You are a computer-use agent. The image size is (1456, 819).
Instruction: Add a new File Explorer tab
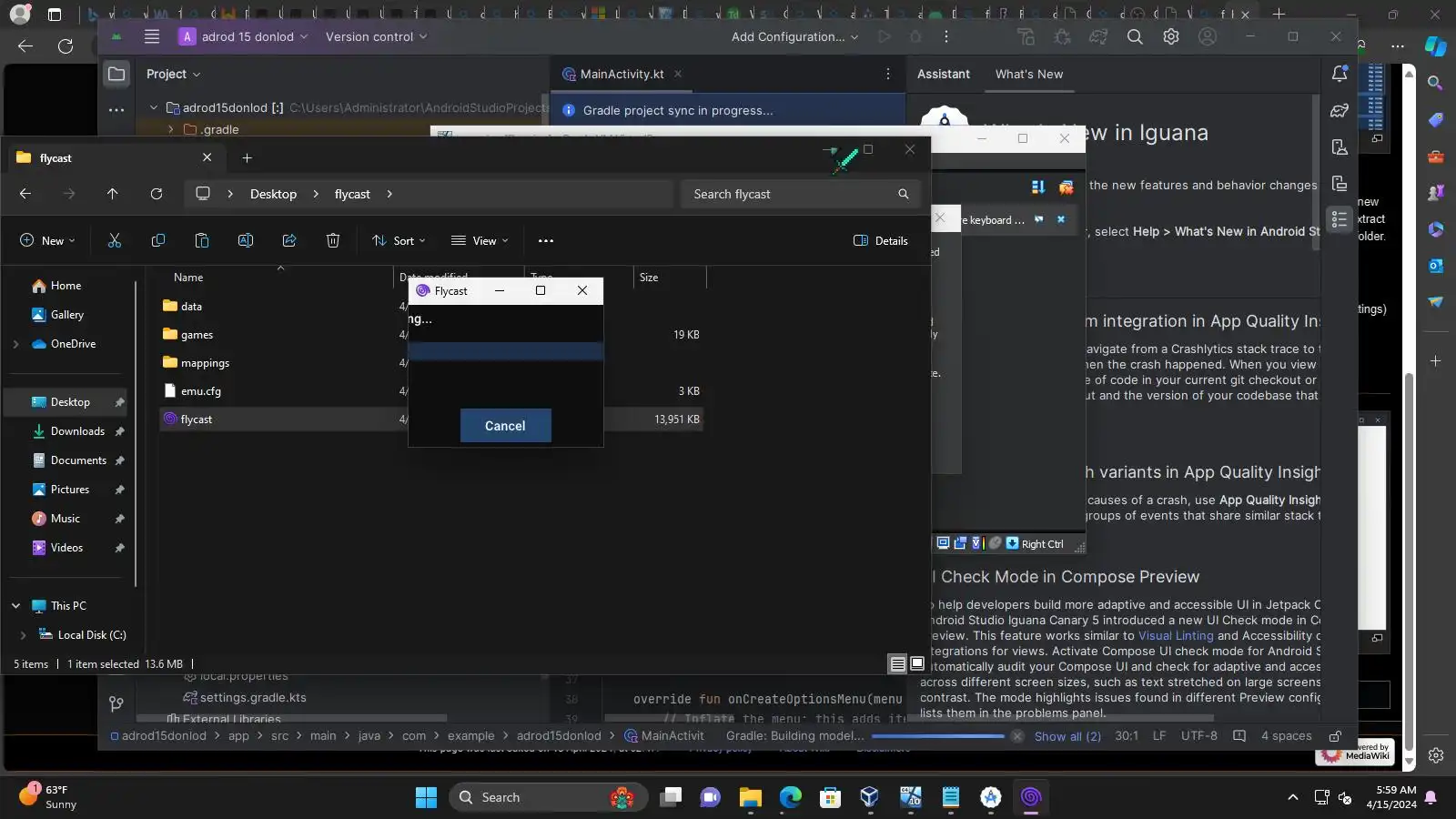pos(247,157)
